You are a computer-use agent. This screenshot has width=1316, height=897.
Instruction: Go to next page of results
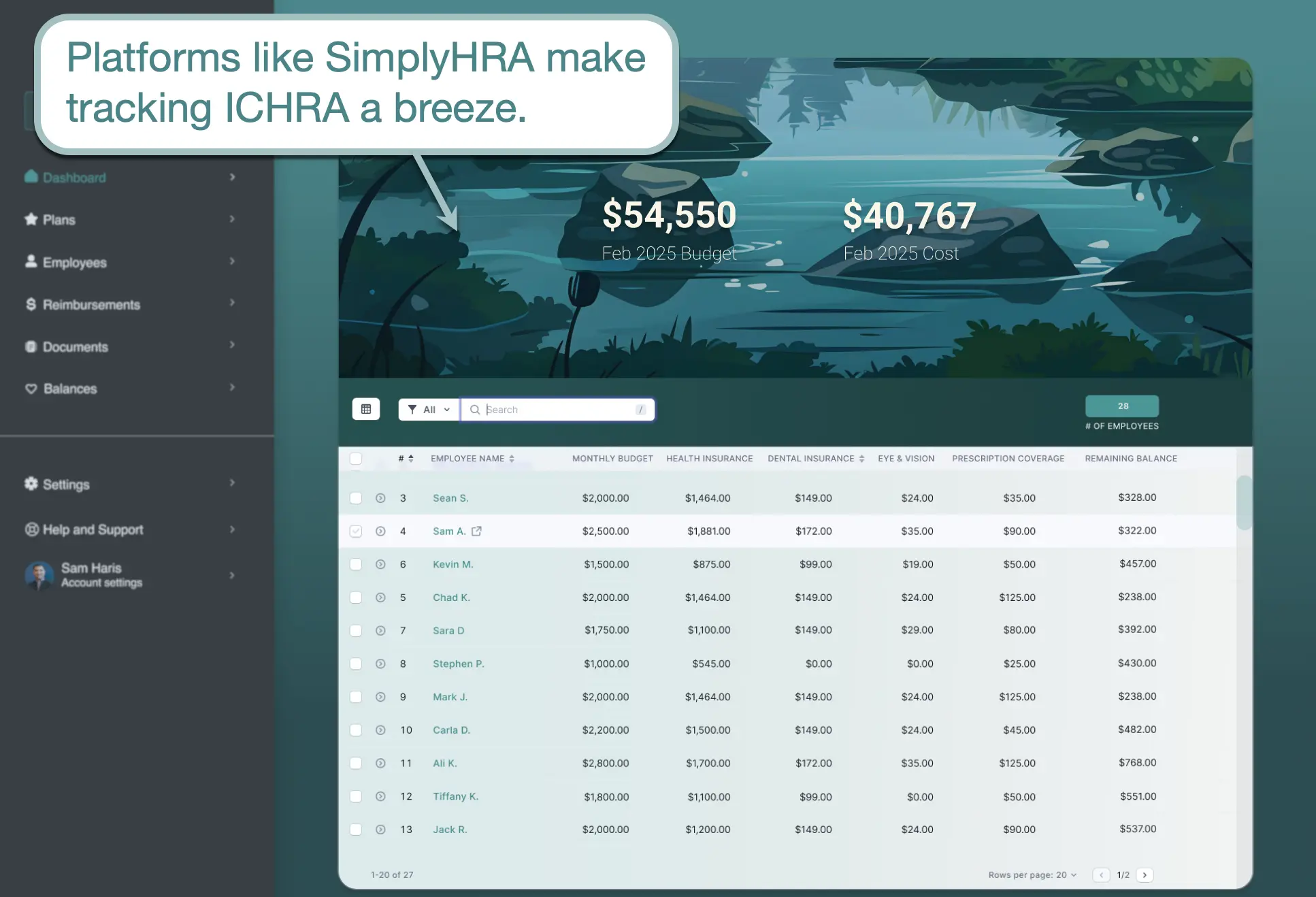(x=1145, y=875)
